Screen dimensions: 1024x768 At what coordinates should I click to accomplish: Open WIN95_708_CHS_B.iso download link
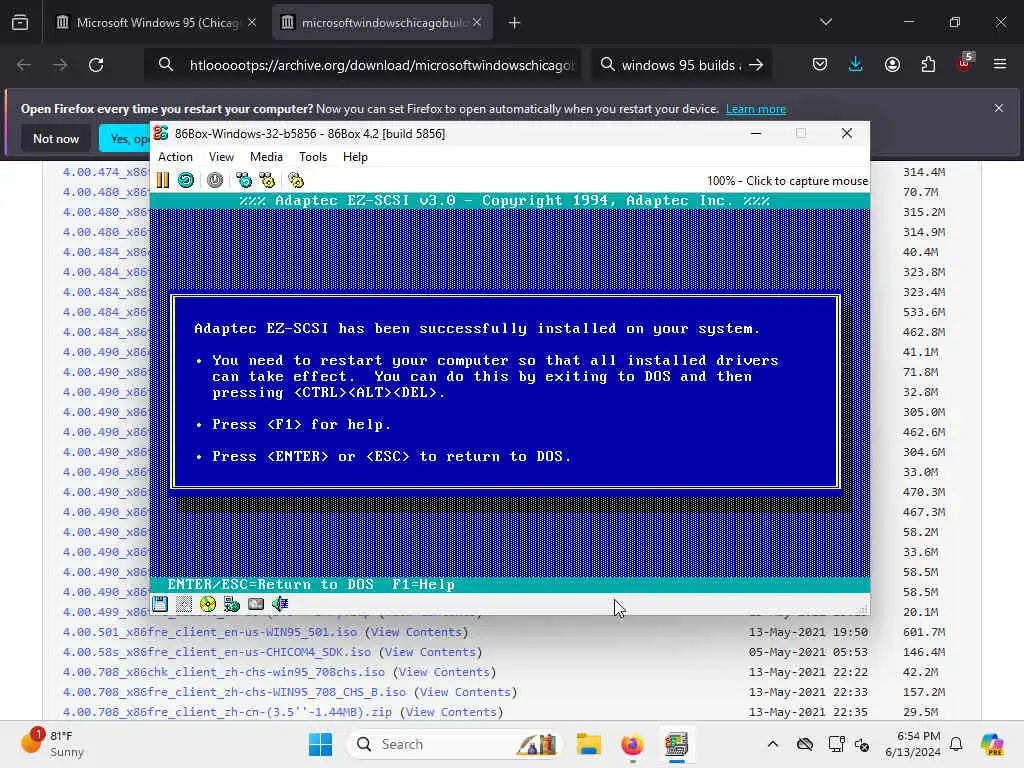[234, 692]
